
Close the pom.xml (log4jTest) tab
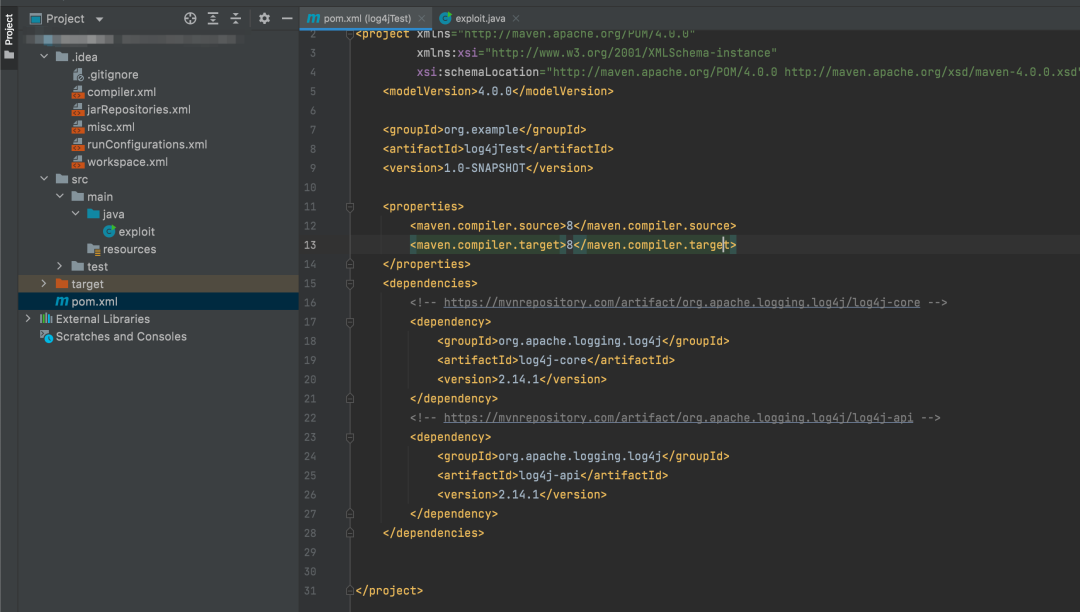pos(422,19)
